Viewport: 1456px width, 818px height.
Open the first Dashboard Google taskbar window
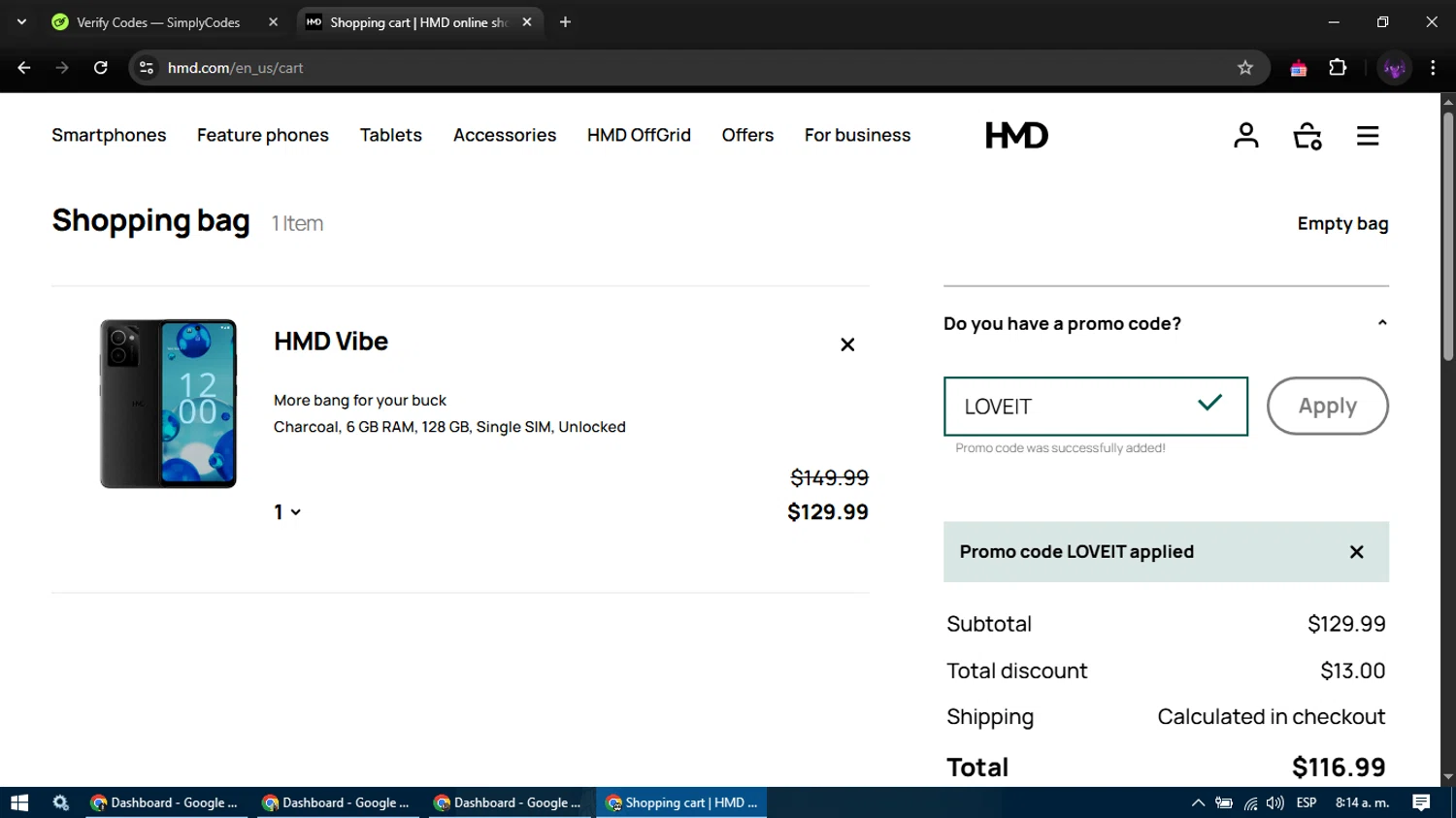164,802
